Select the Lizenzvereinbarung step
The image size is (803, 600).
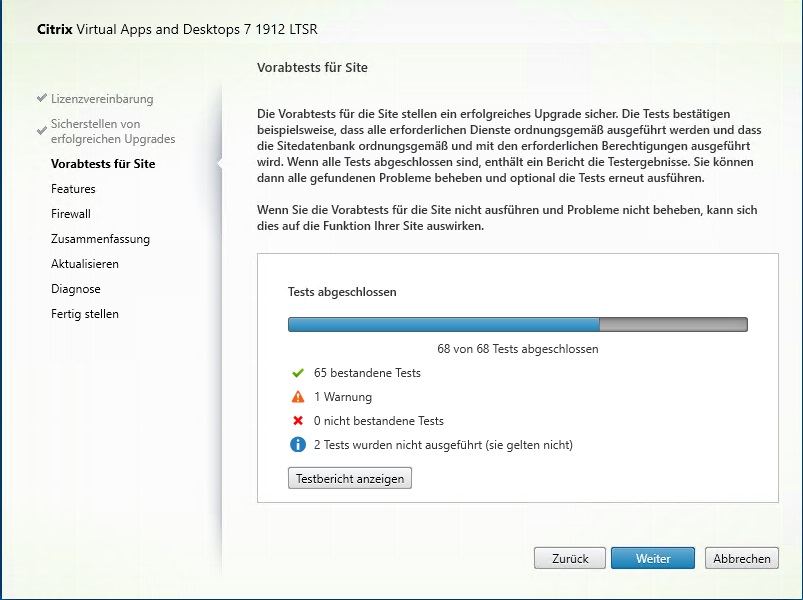click(102, 99)
